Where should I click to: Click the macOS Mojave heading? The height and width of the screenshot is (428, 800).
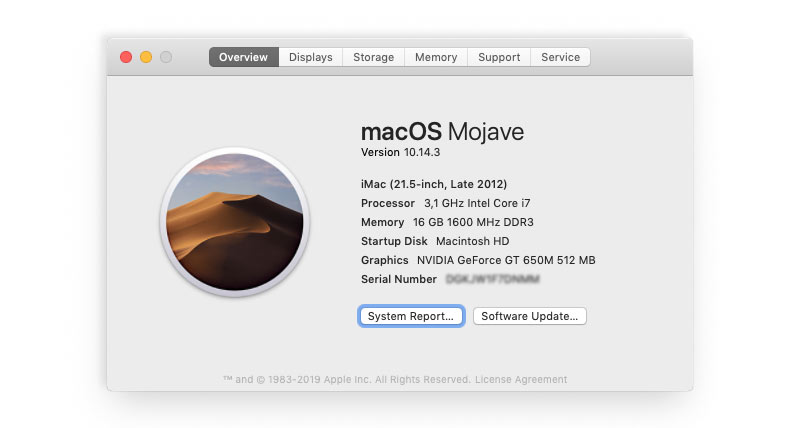tap(442, 132)
